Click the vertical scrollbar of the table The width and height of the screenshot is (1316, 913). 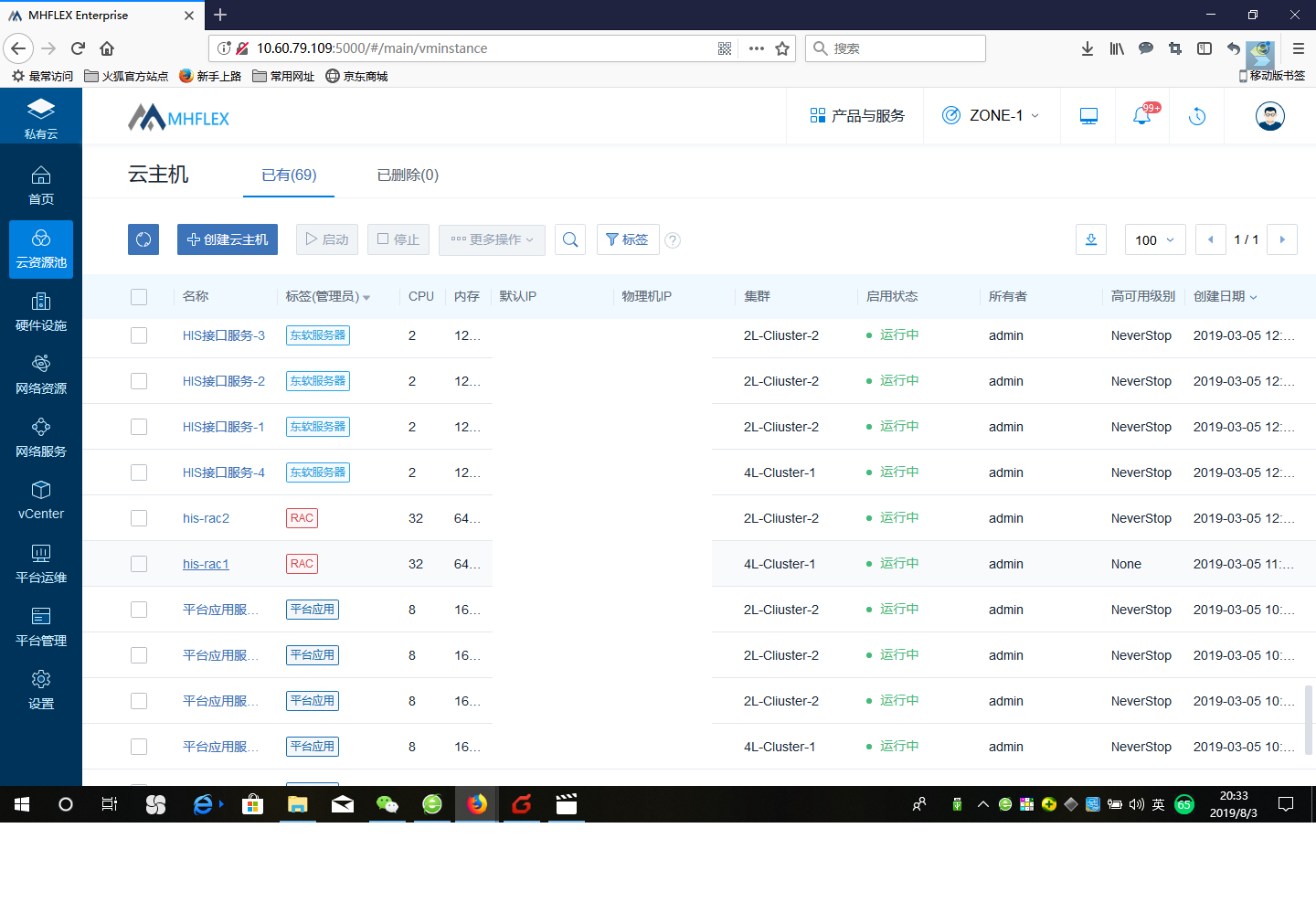[1309, 719]
